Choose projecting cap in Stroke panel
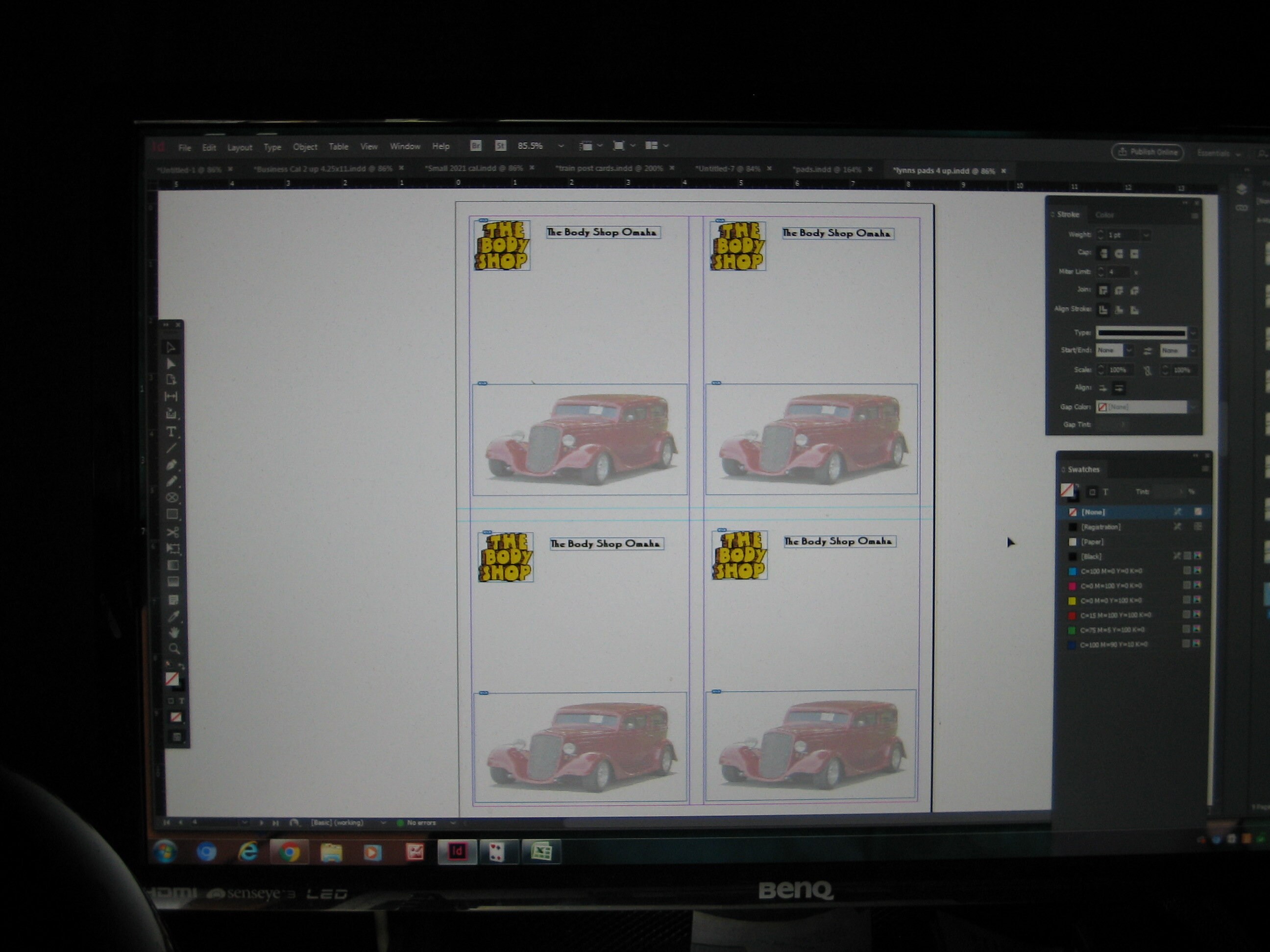 coord(1134,254)
